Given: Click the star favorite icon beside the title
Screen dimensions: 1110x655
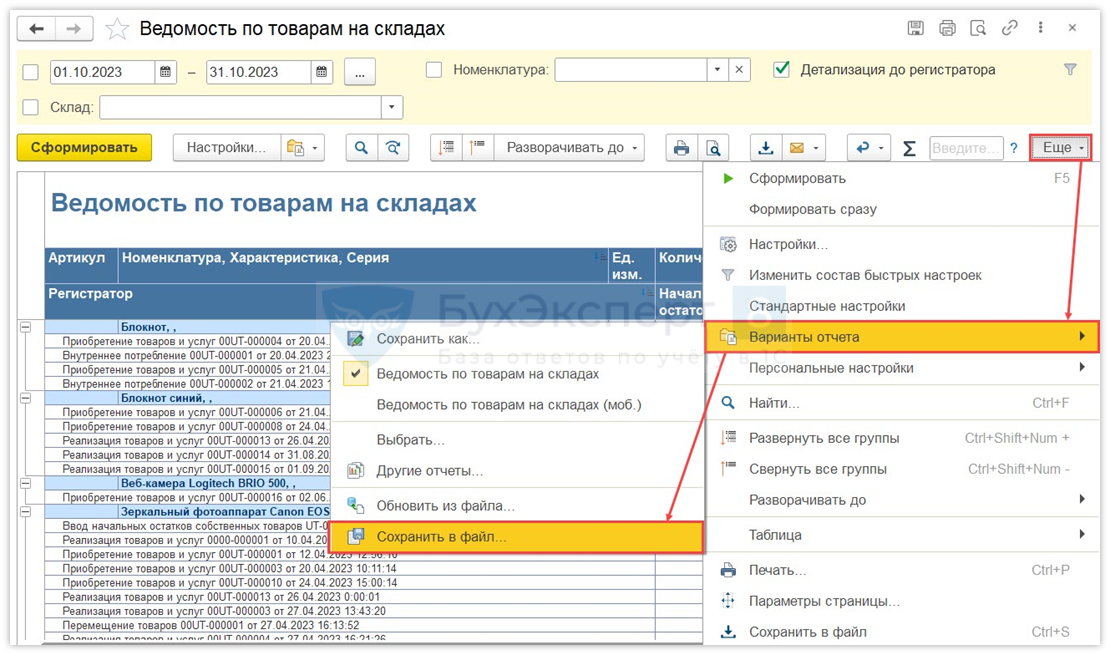Looking at the screenshot, I should 117,29.
